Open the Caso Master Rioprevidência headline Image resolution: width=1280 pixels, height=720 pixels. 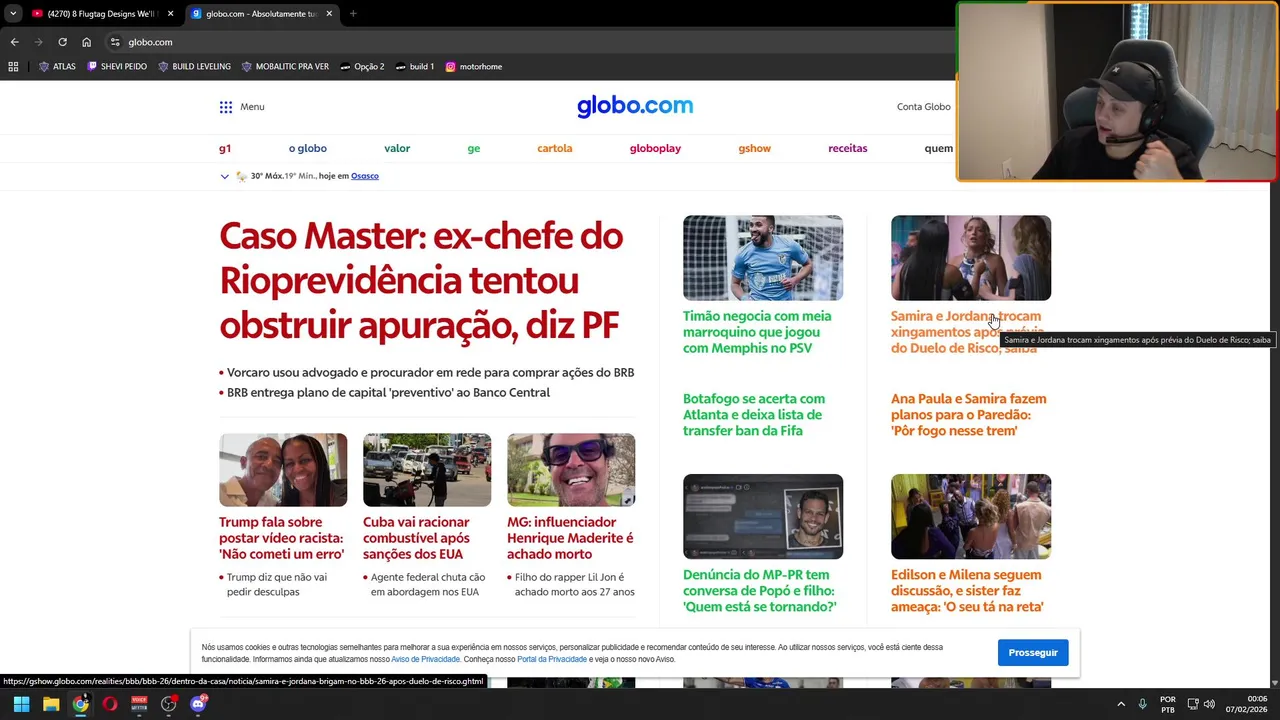pos(421,281)
